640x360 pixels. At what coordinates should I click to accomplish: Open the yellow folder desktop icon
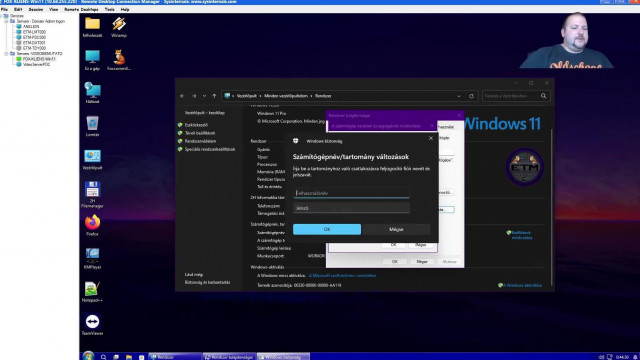[x=92, y=27]
